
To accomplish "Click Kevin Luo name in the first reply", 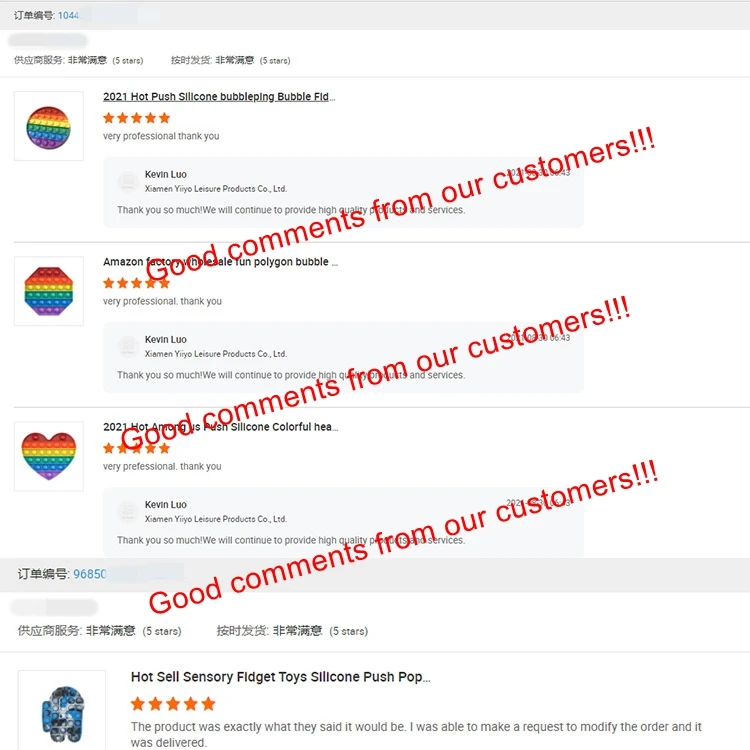I will (x=165, y=174).
